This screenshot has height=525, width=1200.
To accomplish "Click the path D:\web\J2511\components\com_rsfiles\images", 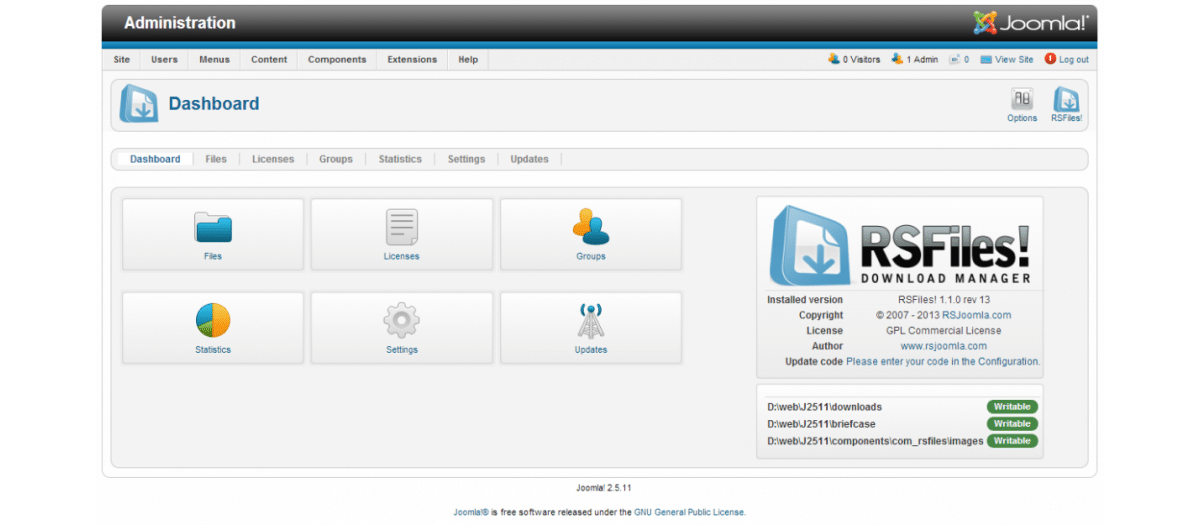I will click(876, 441).
